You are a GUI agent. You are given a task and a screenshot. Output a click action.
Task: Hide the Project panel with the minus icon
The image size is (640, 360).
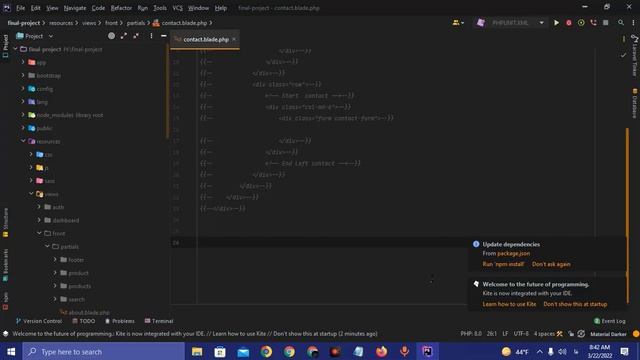163,36
